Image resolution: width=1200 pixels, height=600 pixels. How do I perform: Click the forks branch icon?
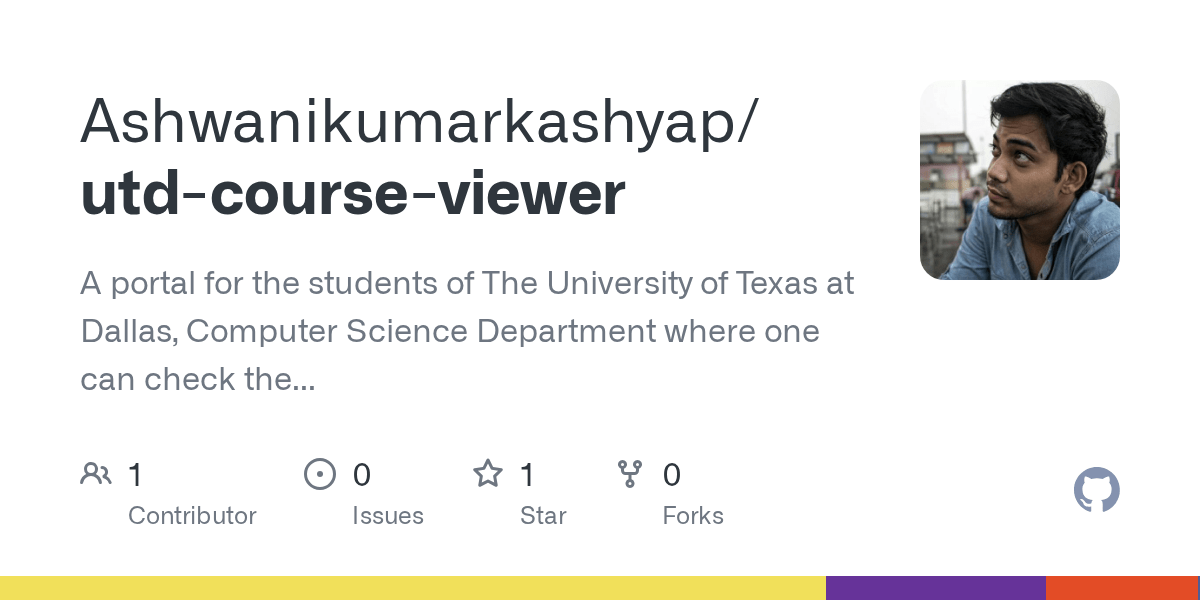tap(630, 474)
